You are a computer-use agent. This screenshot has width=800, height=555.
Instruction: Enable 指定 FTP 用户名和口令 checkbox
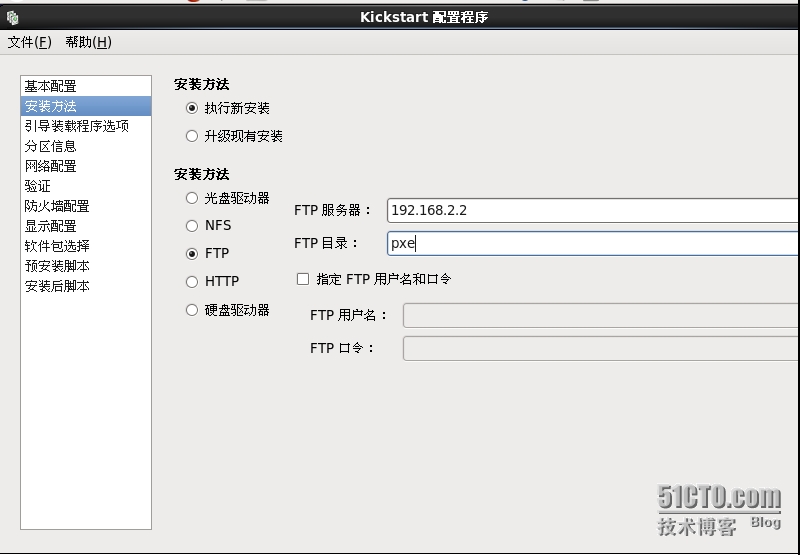click(x=303, y=279)
